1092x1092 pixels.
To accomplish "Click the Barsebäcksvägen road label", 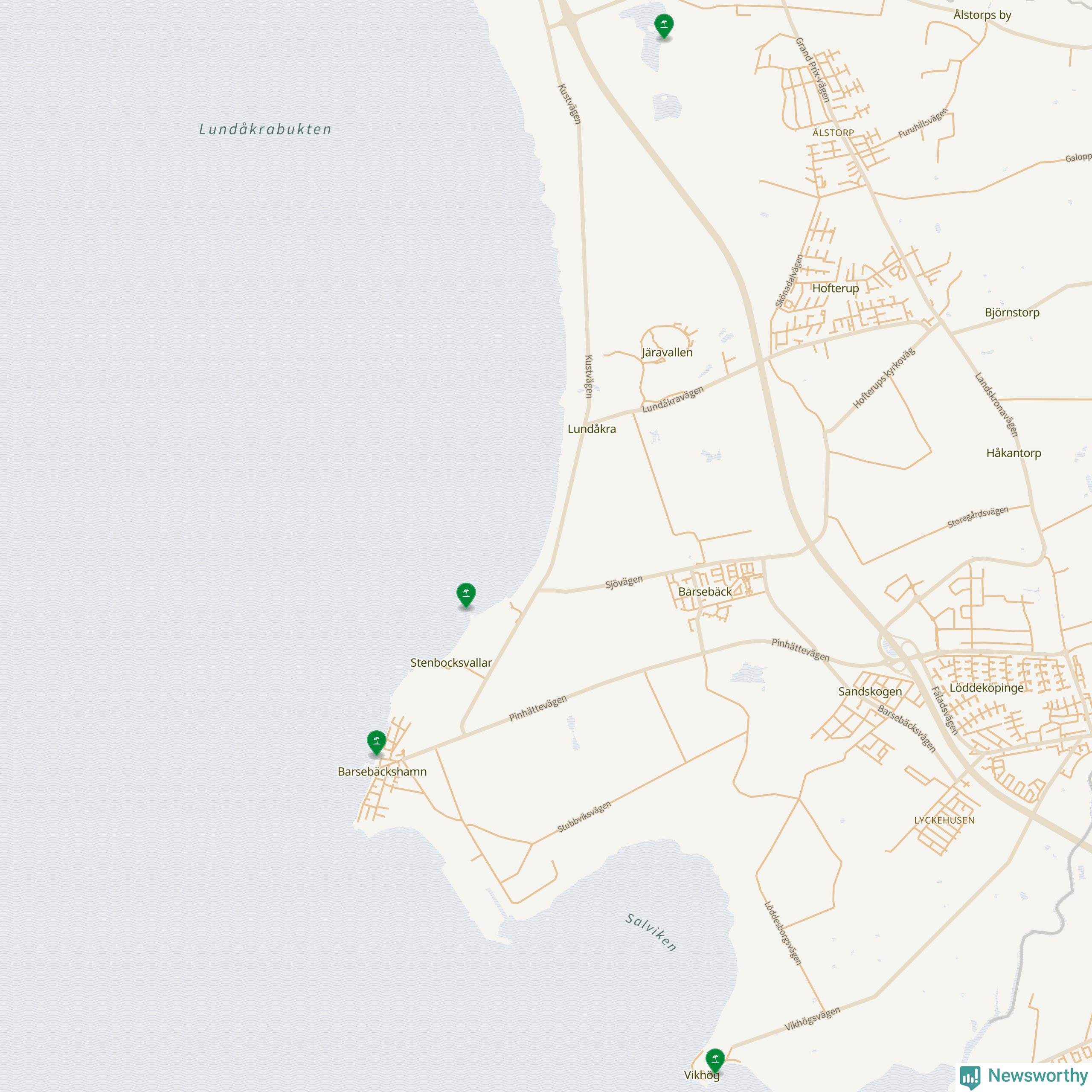I will 906,729.
